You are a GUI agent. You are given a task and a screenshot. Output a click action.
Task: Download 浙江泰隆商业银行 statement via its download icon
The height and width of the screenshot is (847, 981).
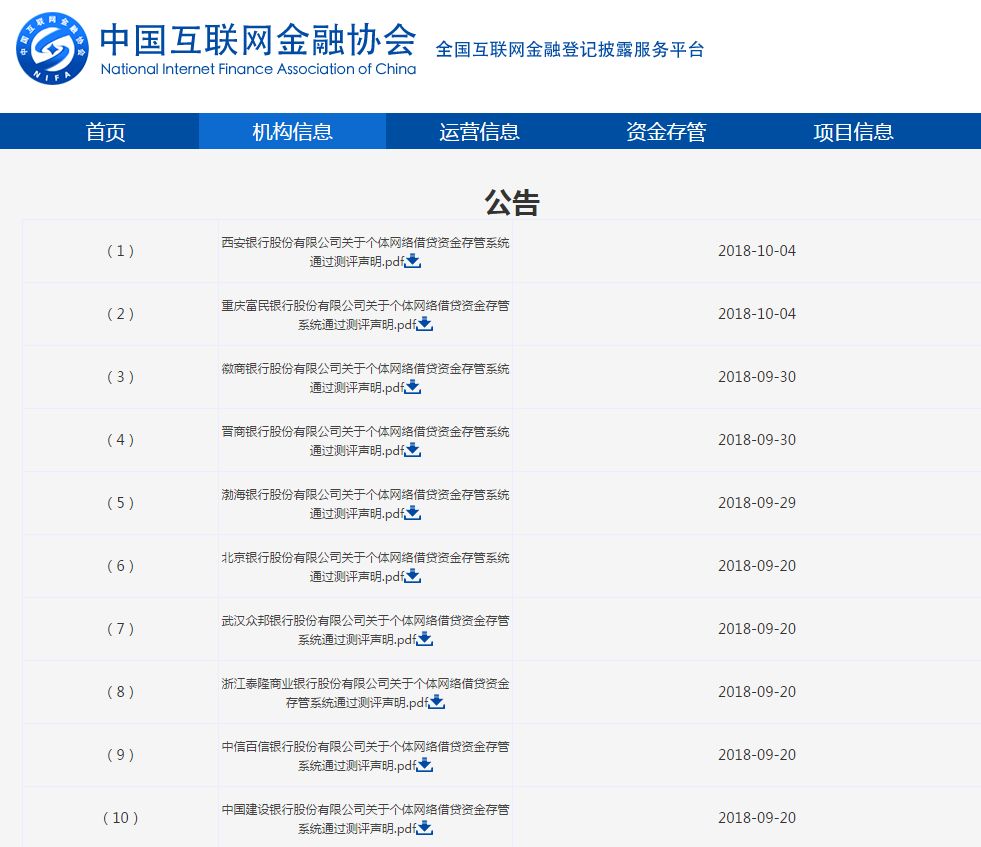[x=437, y=702]
